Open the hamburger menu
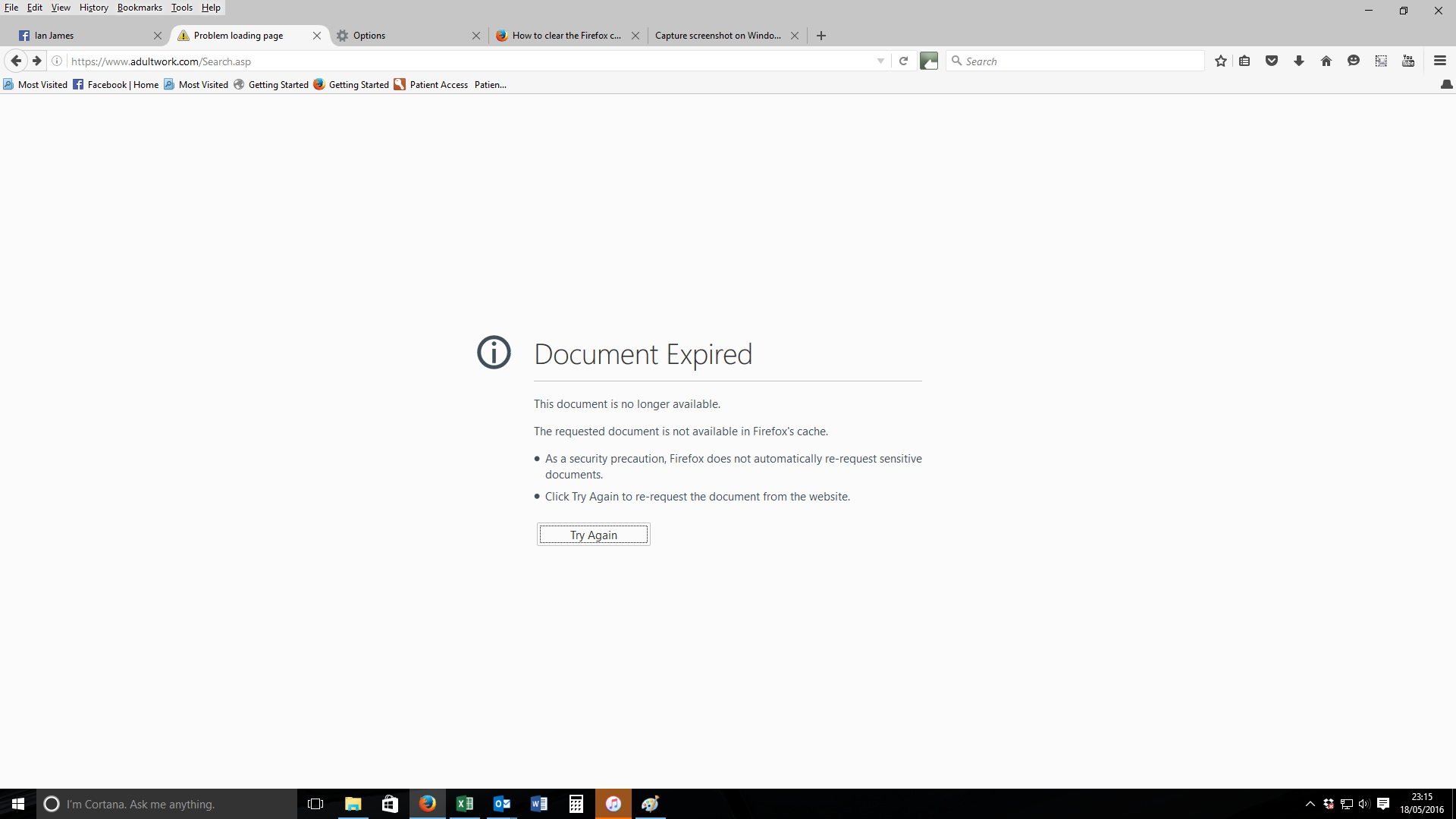The width and height of the screenshot is (1456, 819). coord(1440,61)
